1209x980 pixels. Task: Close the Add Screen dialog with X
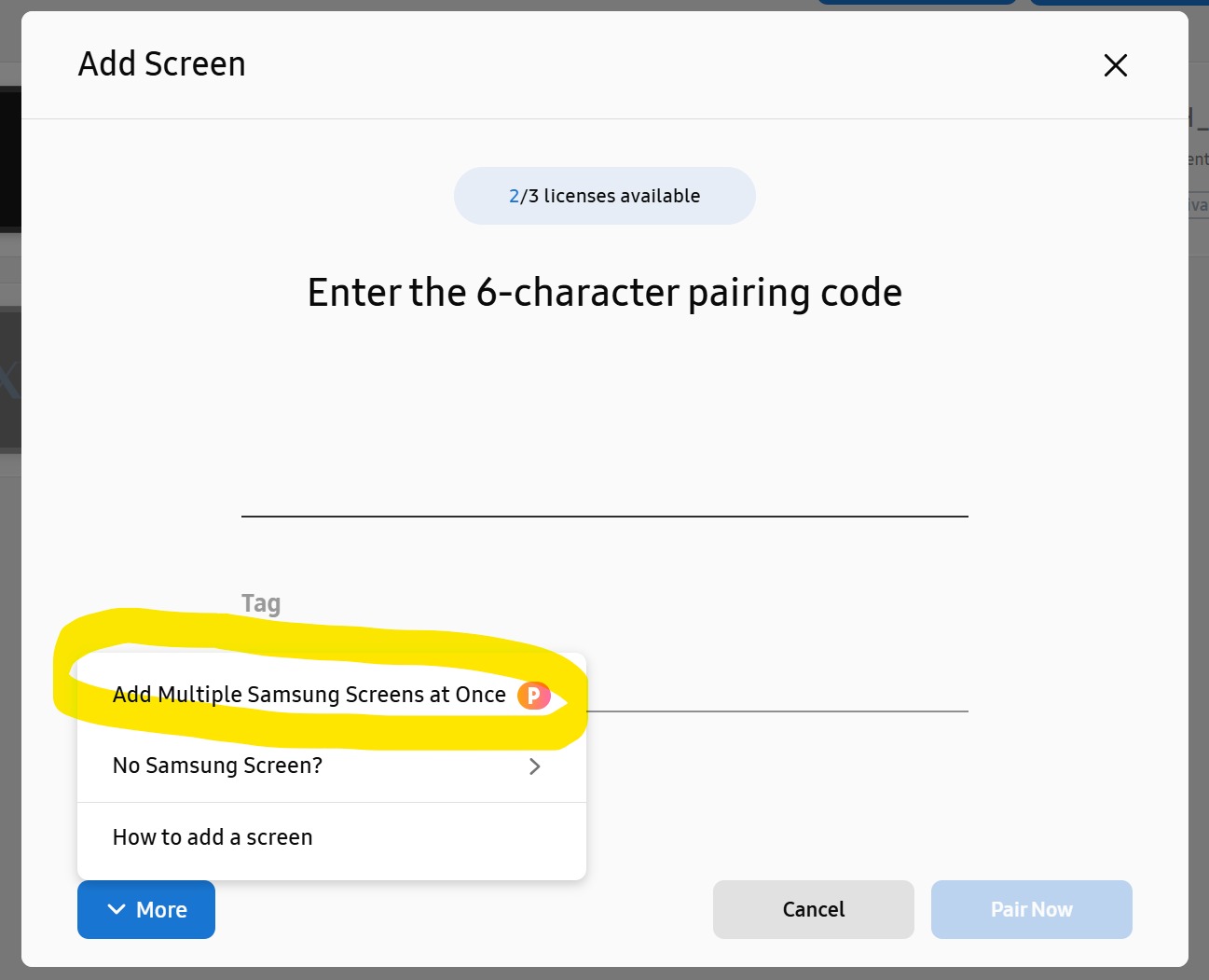click(1115, 65)
